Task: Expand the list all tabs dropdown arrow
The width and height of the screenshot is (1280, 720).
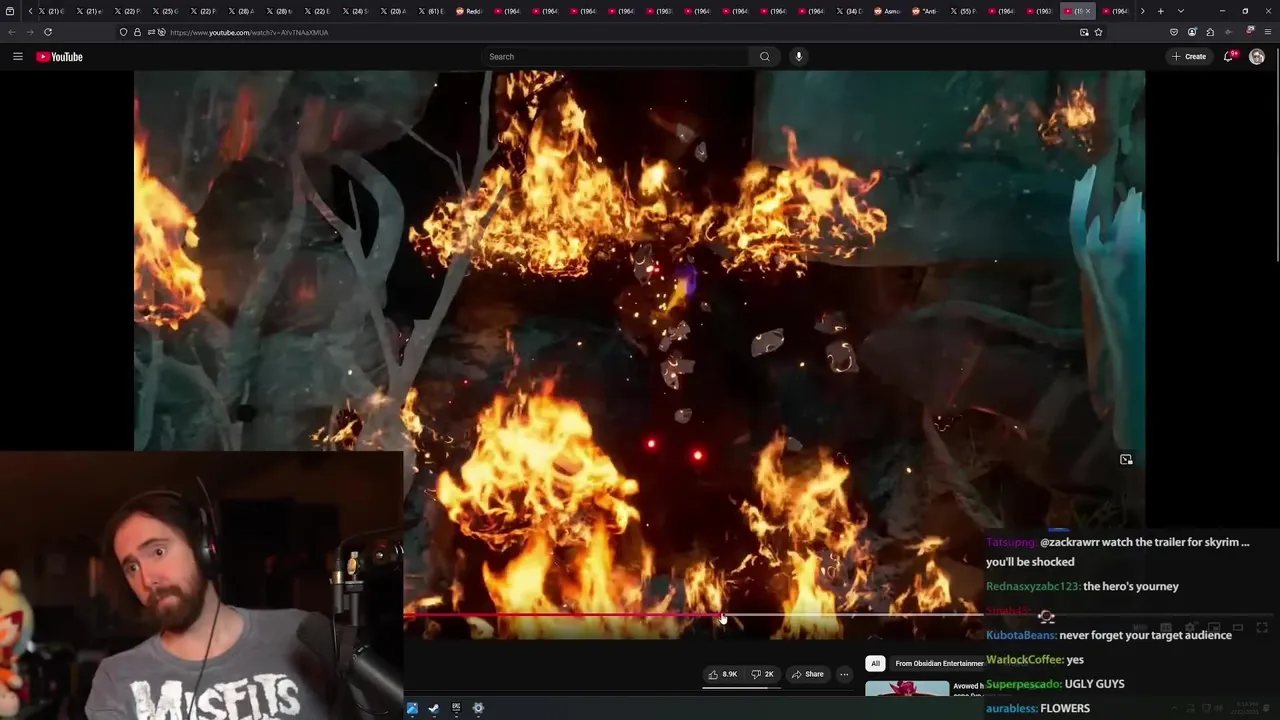Action: (1180, 11)
